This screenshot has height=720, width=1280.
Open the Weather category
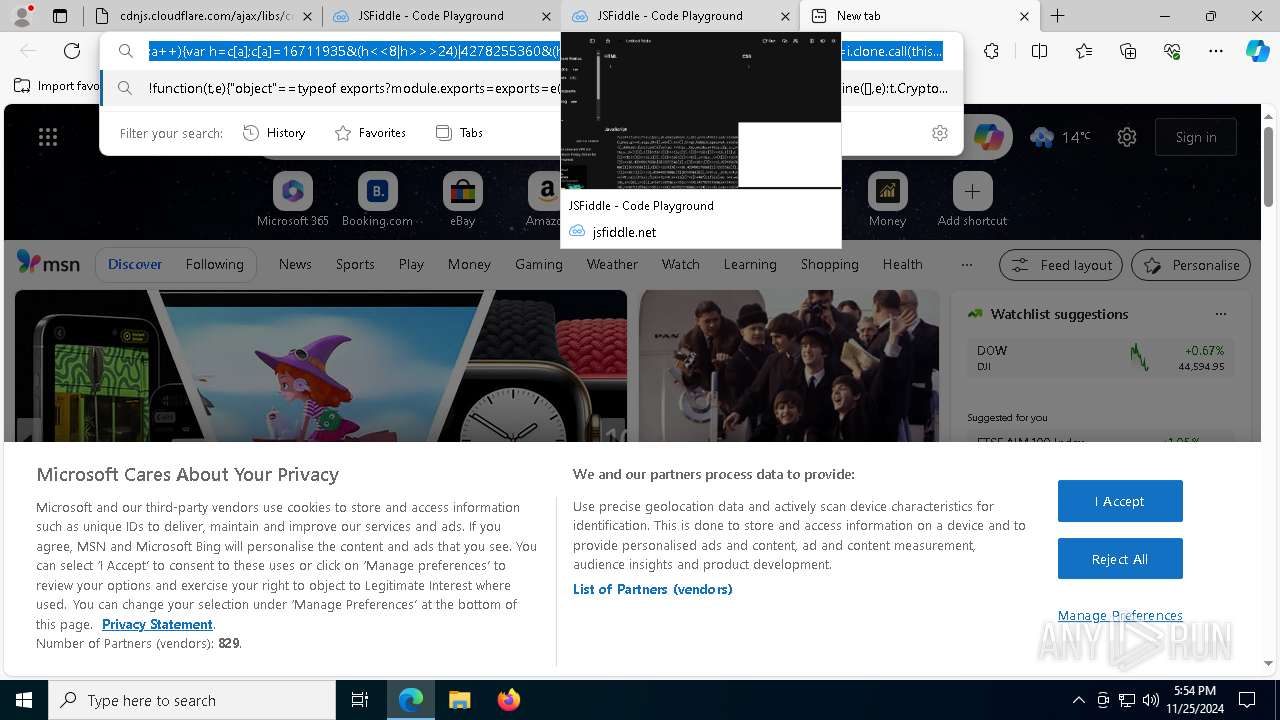click(612, 264)
